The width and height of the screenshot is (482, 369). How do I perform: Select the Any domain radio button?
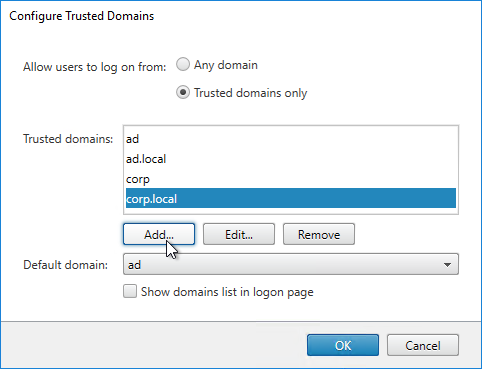point(183,64)
